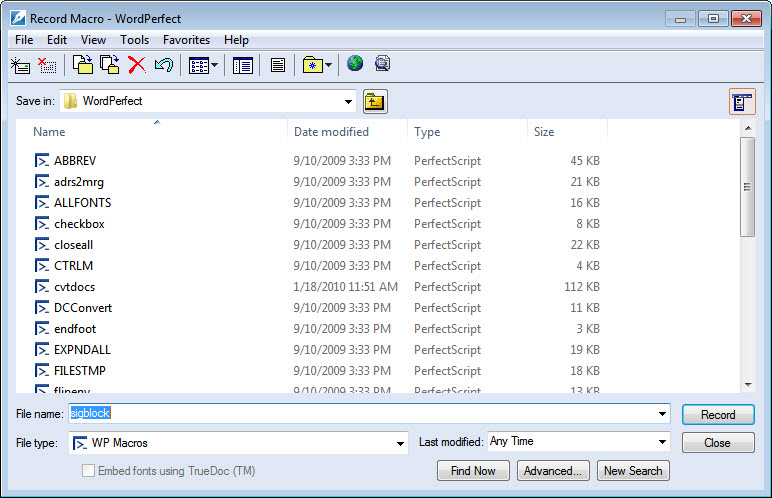Image resolution: width=772 pixels, height=498 pixels.
Task: Sort by Size column header
Action: coord(568,132)
